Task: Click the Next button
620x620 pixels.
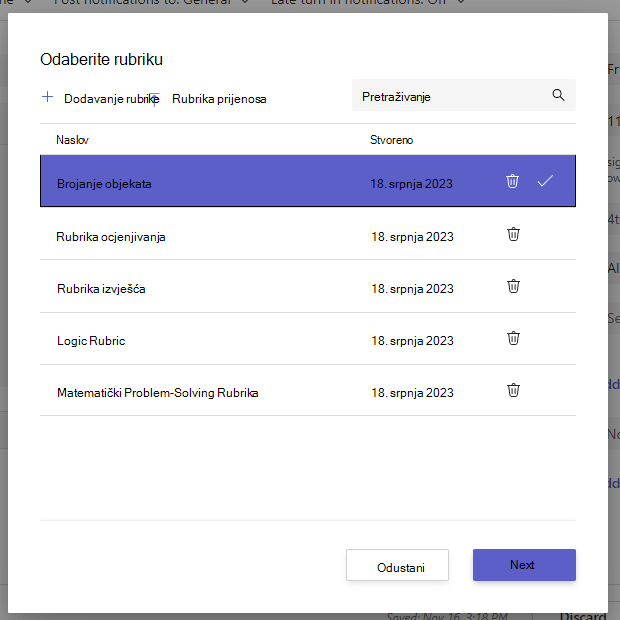Action: (524, 565)
